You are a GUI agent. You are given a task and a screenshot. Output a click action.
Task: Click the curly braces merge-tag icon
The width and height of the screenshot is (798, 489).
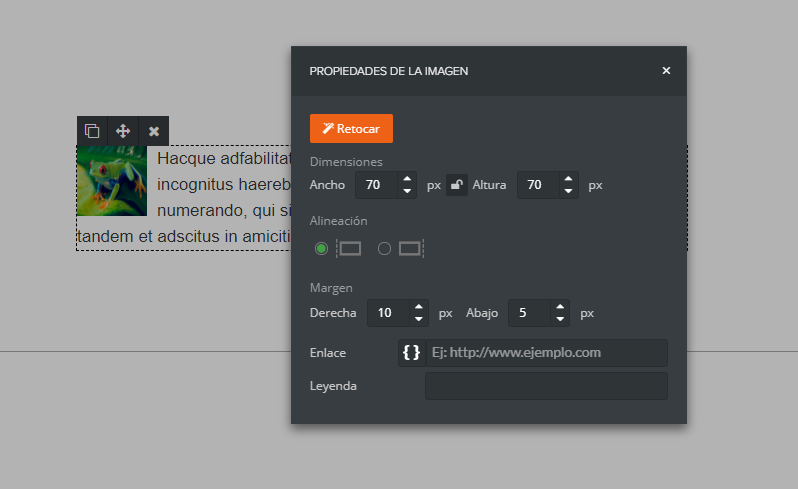[x=411, y=353]
